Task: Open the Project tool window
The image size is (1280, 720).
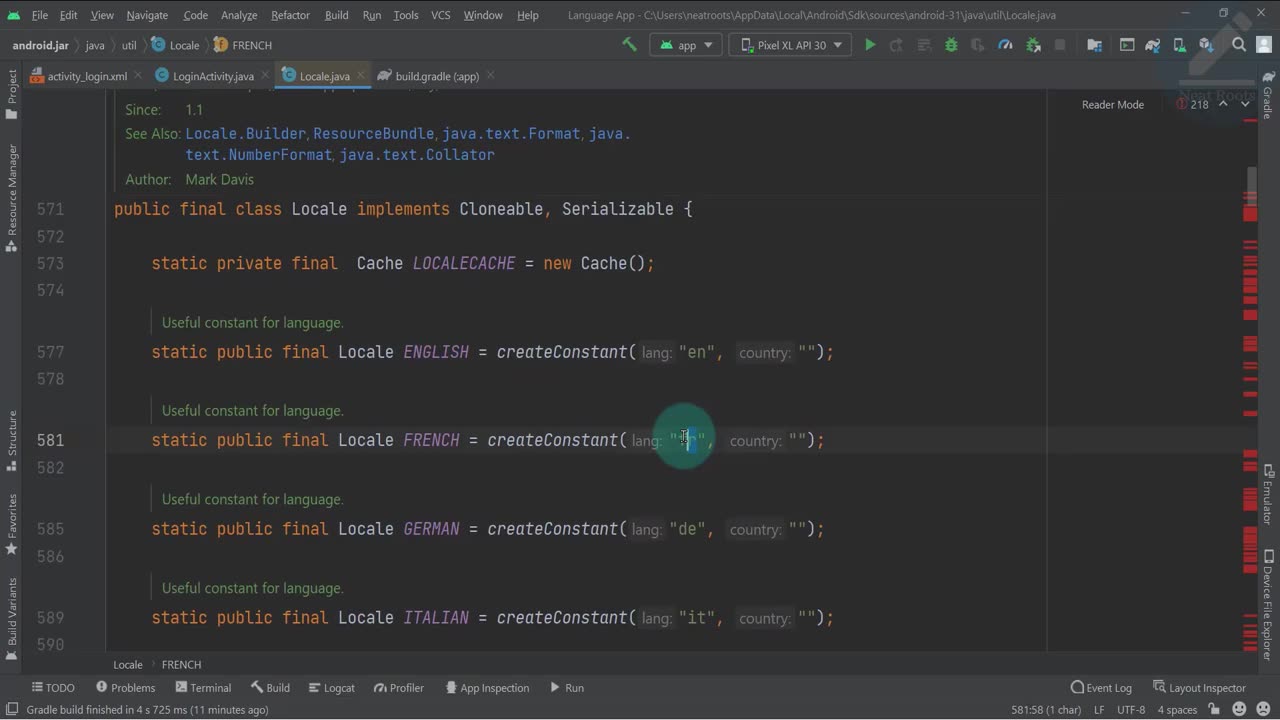Action: [x=12, y=94]
